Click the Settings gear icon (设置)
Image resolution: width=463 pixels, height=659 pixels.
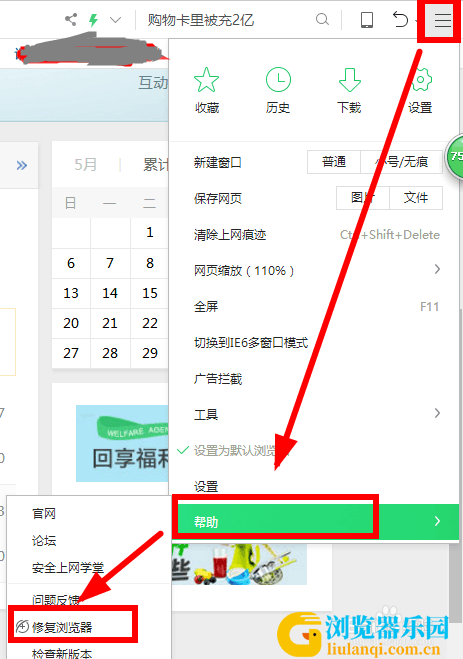[x=421, y=79]
